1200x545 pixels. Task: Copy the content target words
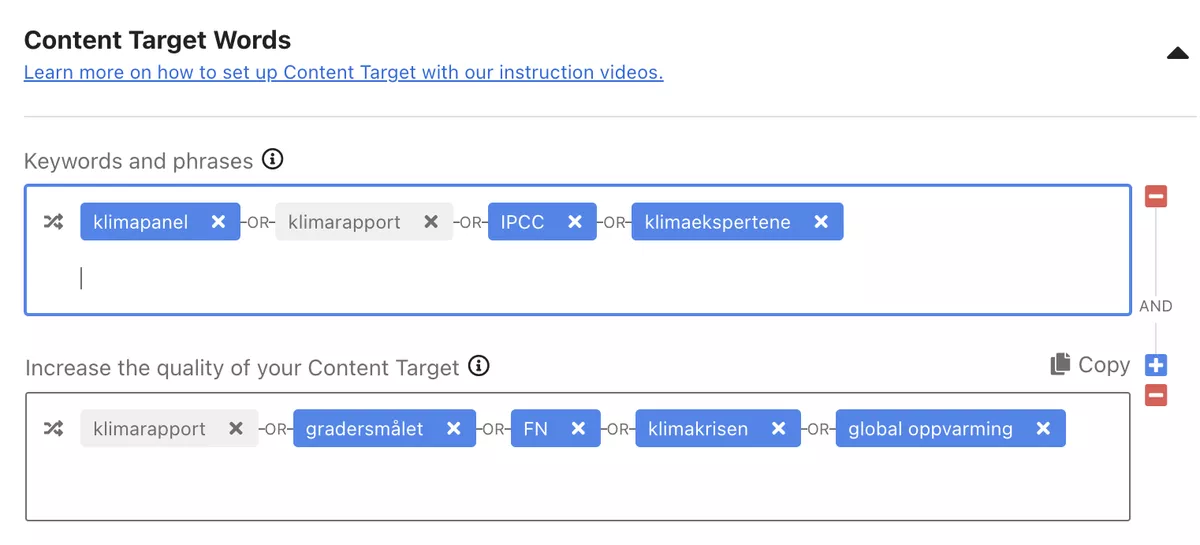pyautogui.click(x=1090, y=365)
